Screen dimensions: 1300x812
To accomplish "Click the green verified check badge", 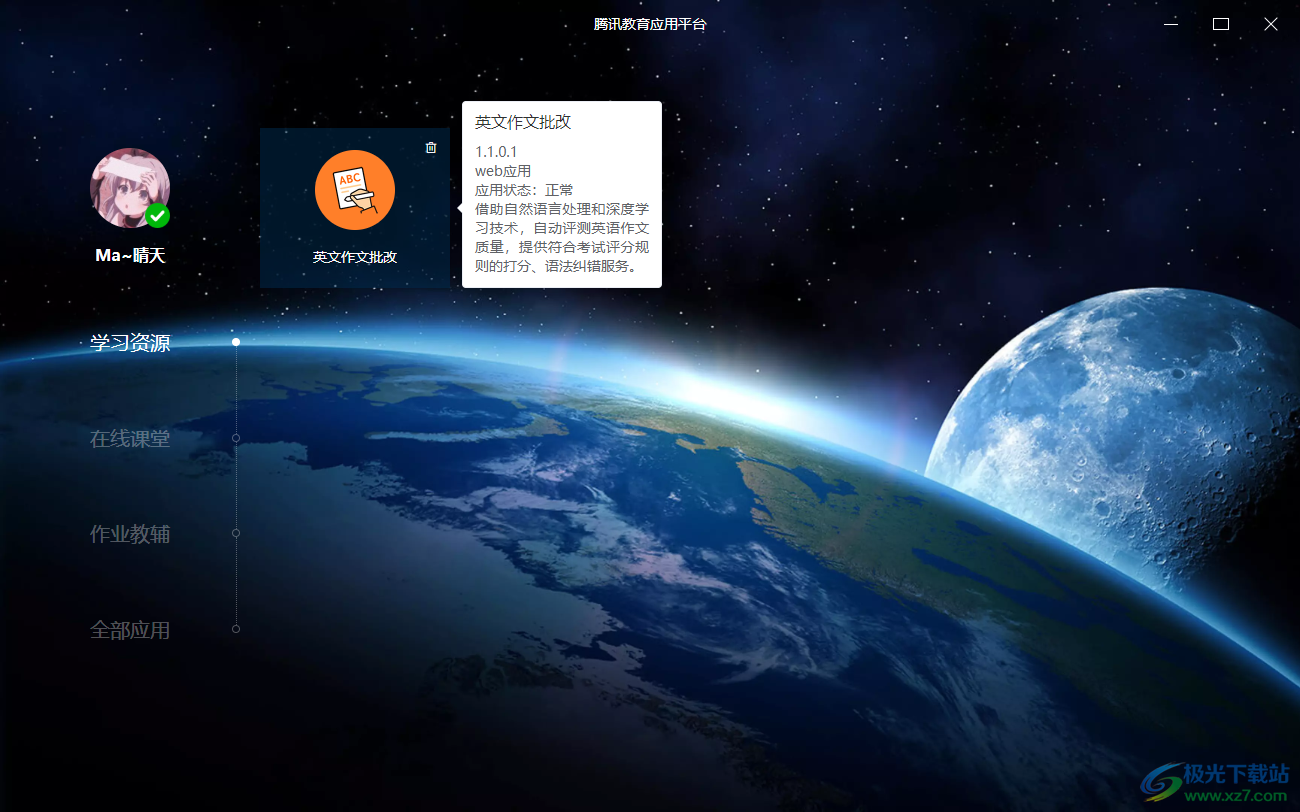I will coord(157,215).
